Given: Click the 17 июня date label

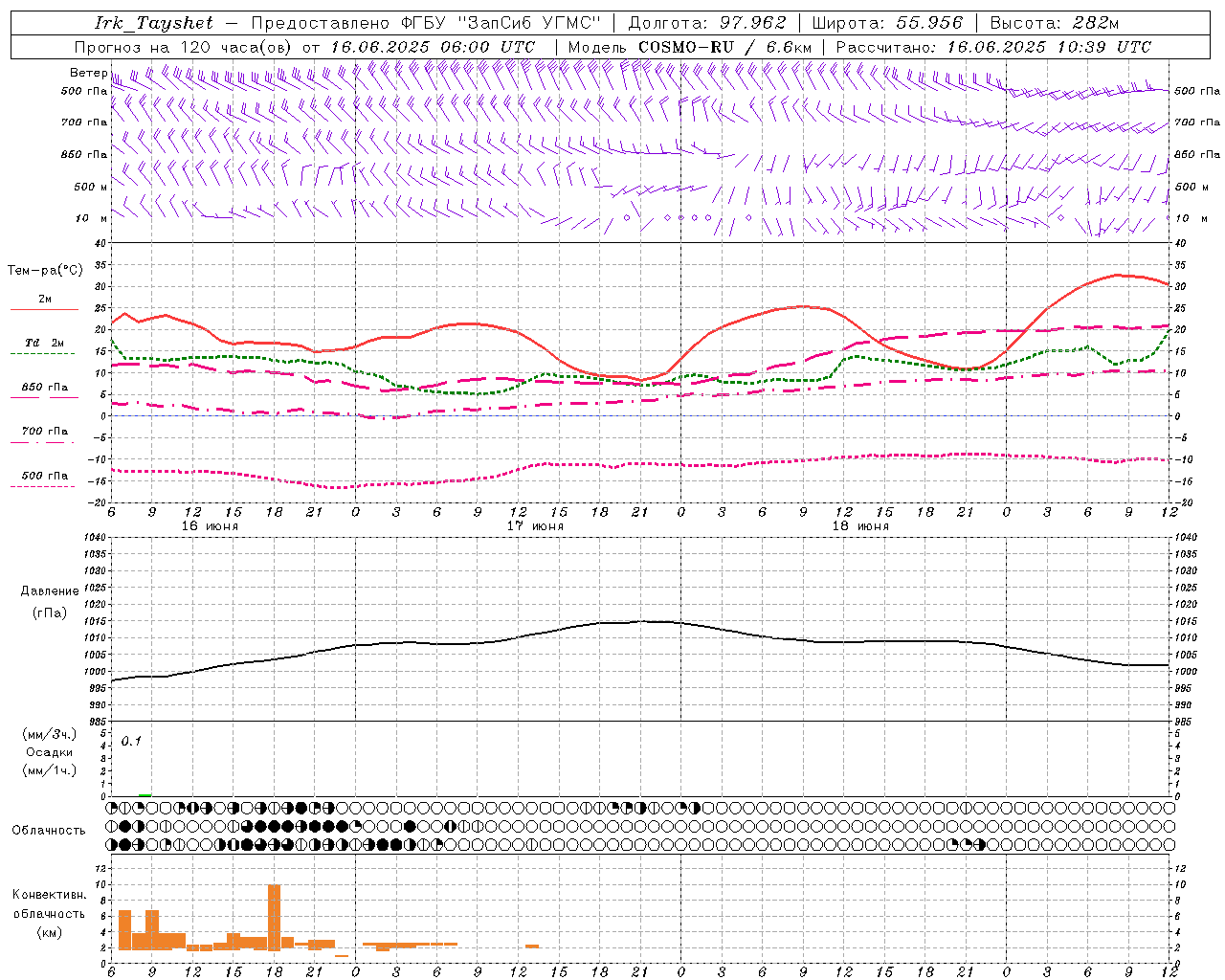Looking at the screenshot, I should (535, 526).
